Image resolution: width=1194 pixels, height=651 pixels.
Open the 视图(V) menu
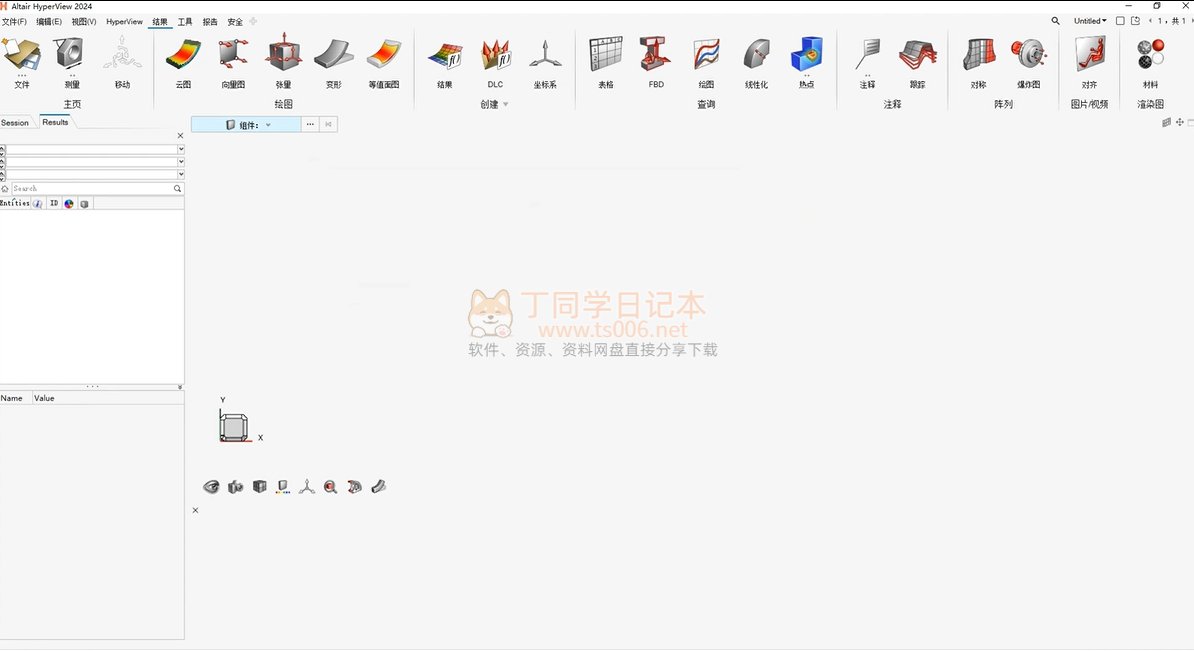(x=84, y=21)
